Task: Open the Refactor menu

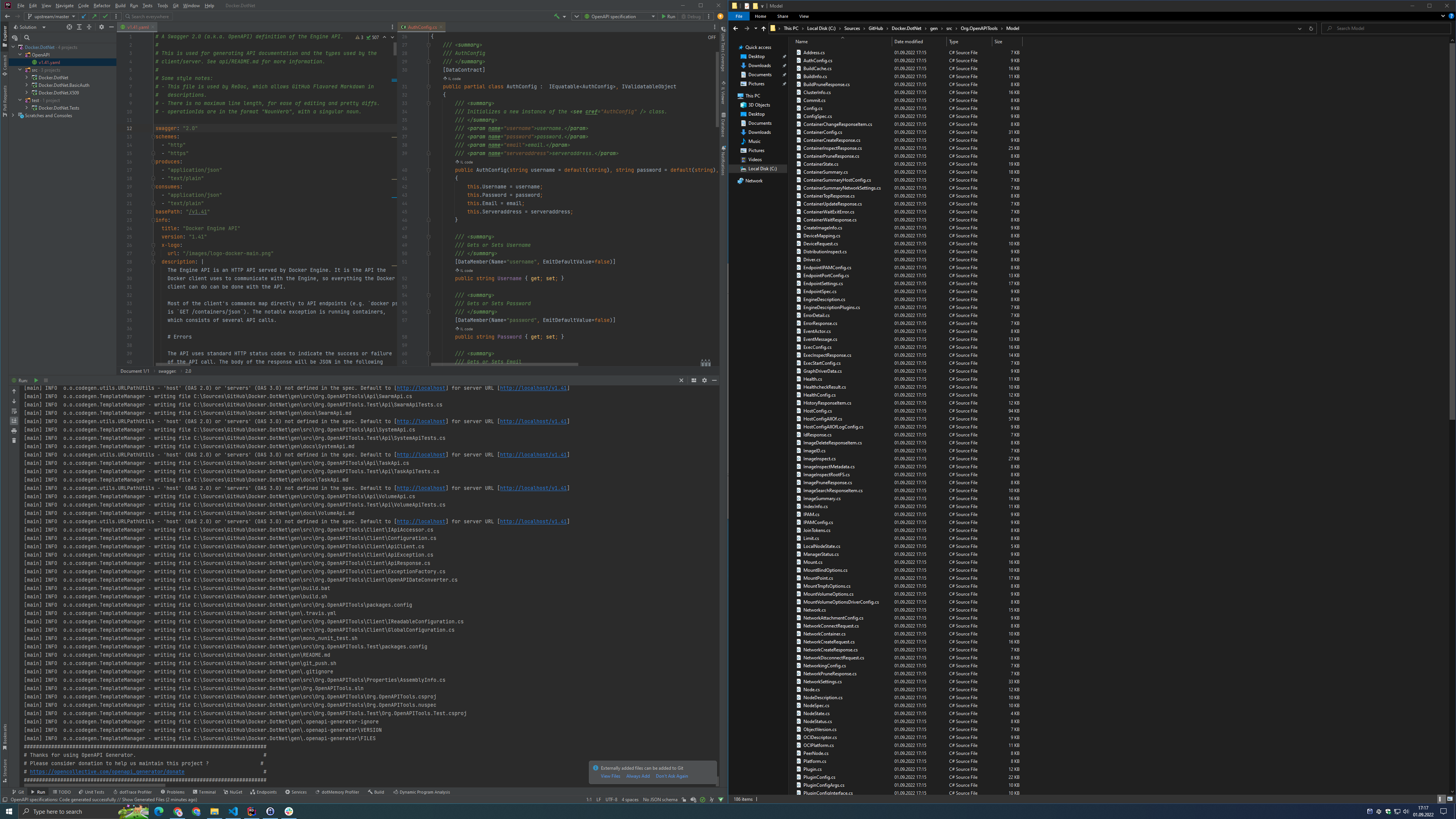Action: point(102,6)
